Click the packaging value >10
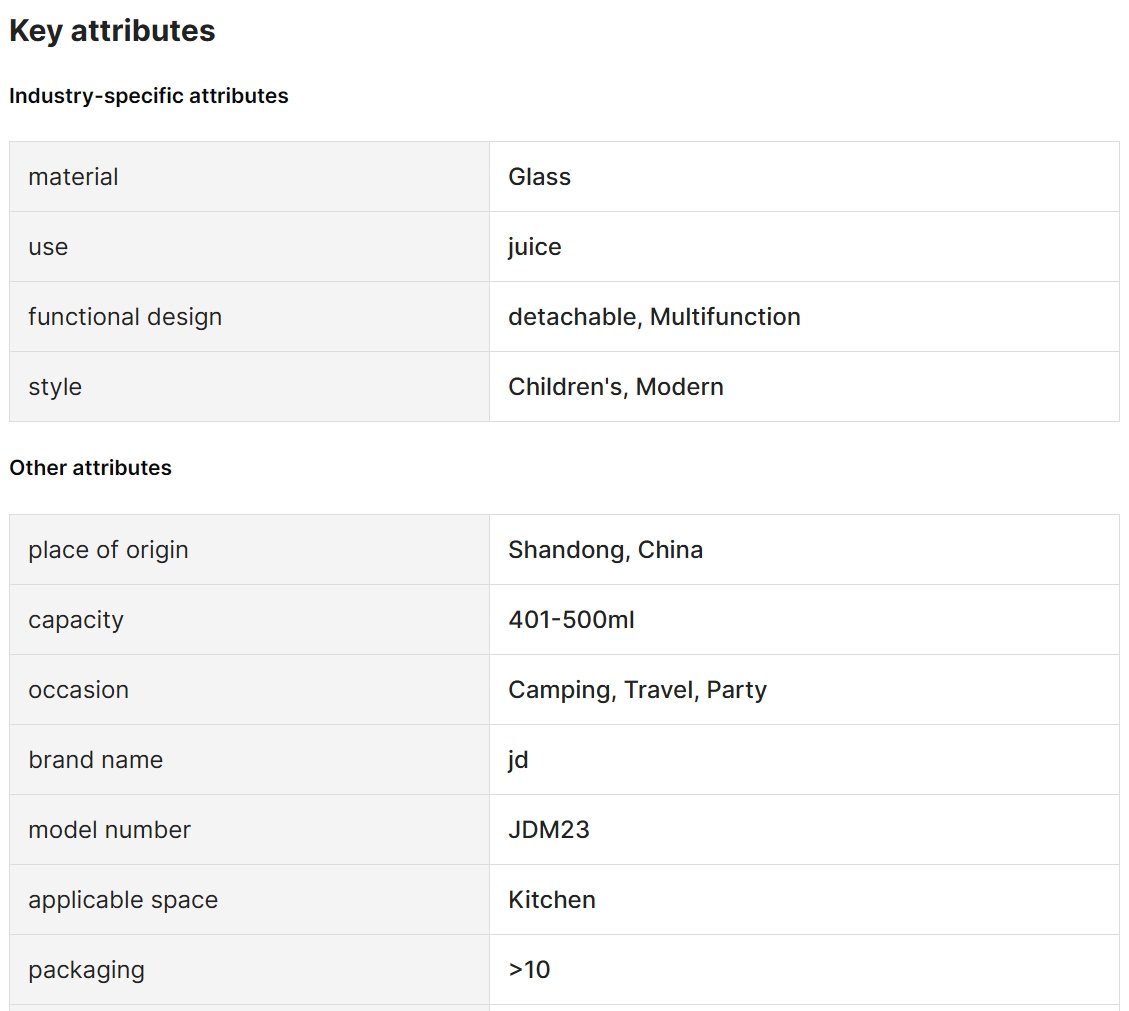 (x=529, y=969)
